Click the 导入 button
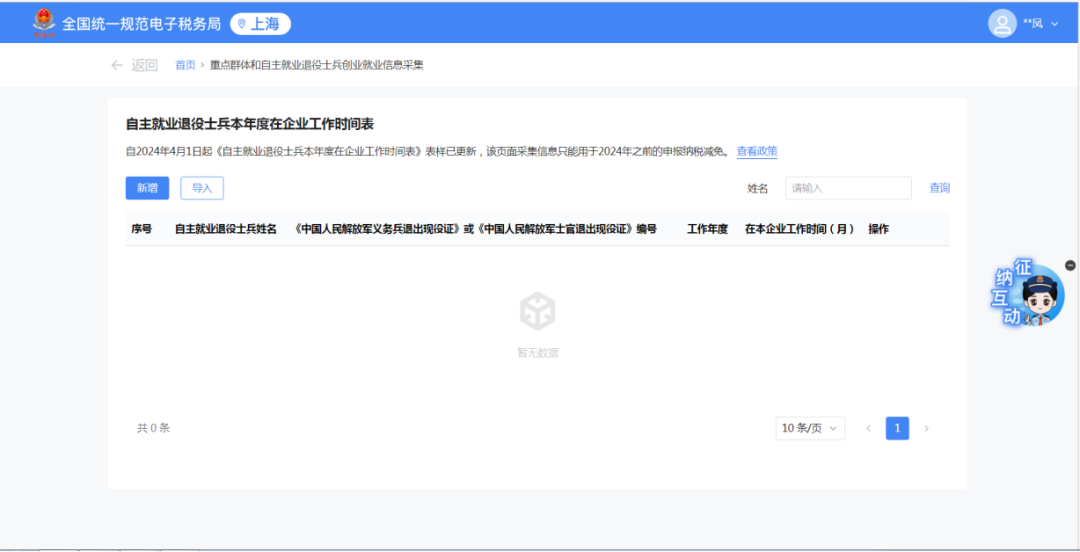Viewport: 1080px width, 552px height. tap(202, 188)
